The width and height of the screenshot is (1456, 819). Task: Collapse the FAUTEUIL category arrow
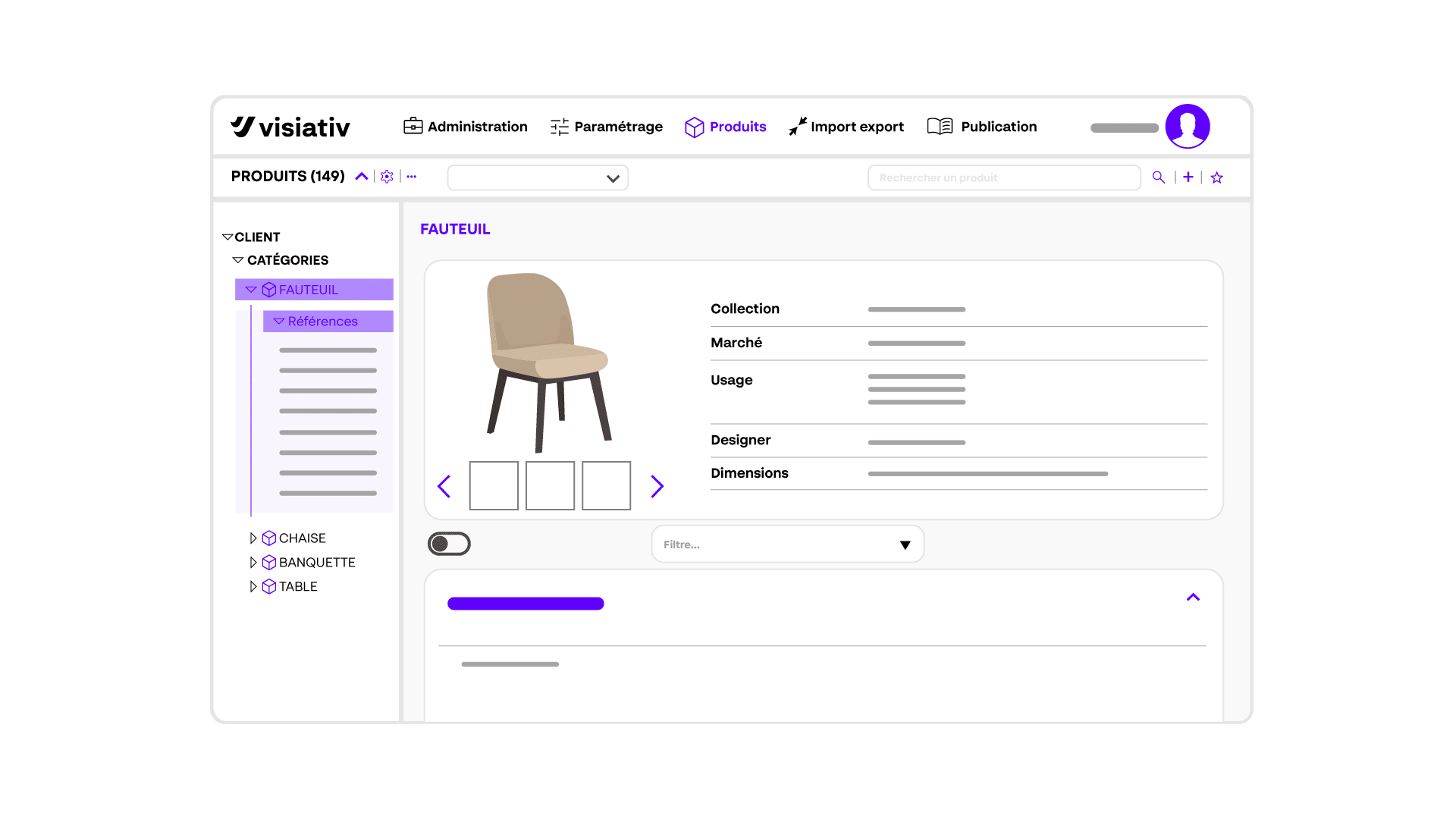(251, 290)
